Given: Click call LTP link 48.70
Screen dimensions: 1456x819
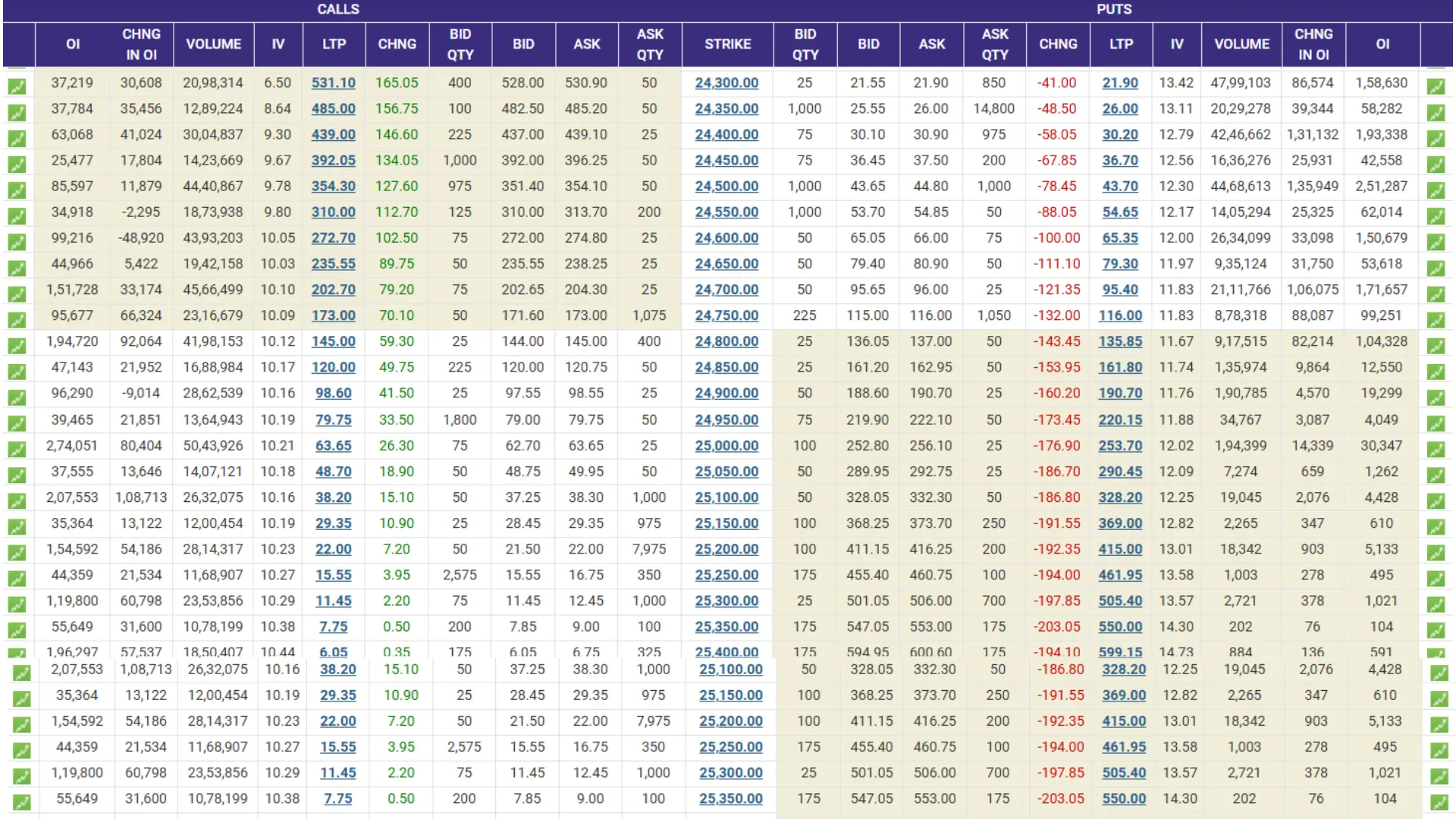Looking at the screenshot, I should tap(333, 471).
